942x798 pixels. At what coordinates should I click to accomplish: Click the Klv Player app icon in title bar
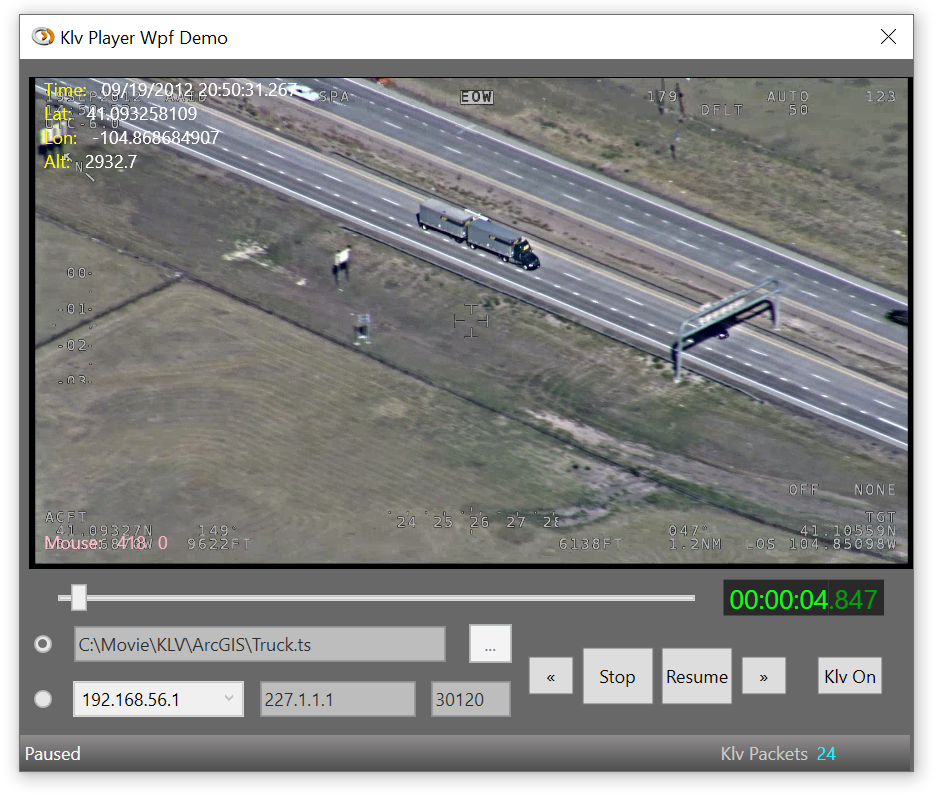(43, 37)
